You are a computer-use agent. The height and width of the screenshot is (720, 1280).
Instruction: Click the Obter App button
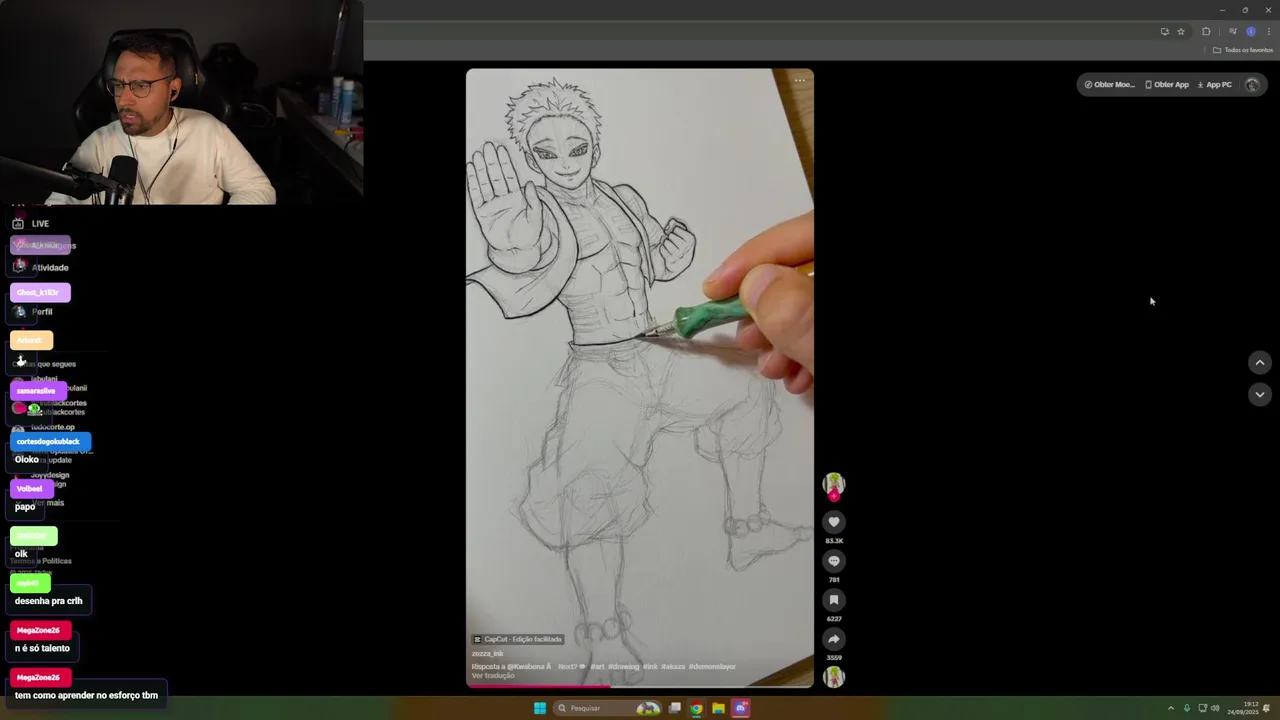1167,85
